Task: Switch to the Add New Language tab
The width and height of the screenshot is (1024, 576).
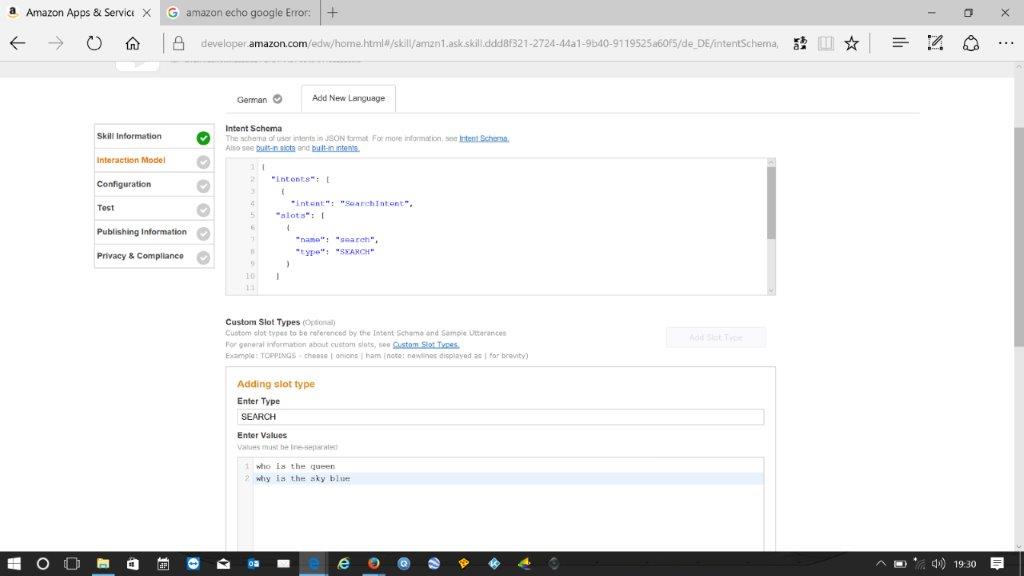Action: (x=348, y=98)
